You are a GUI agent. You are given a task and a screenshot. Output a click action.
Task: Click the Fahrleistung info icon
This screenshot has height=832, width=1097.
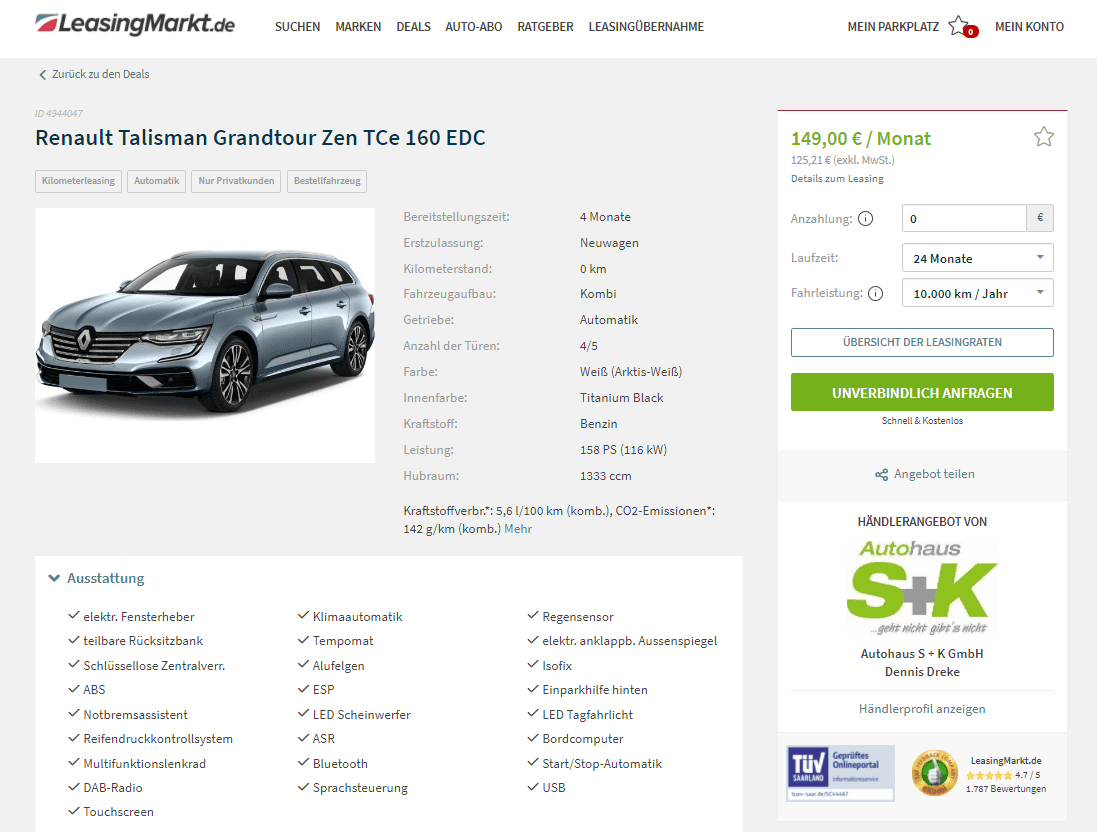point(875,293)
